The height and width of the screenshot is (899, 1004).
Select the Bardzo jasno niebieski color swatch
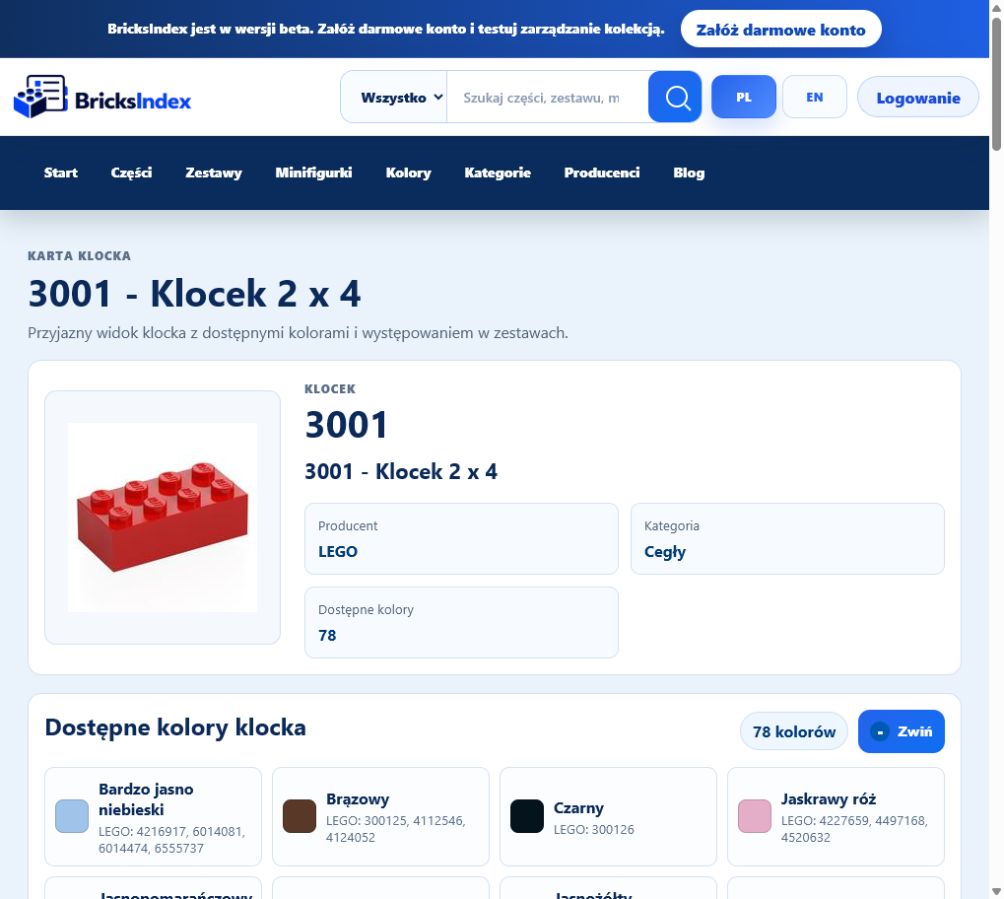pos(72,816)
